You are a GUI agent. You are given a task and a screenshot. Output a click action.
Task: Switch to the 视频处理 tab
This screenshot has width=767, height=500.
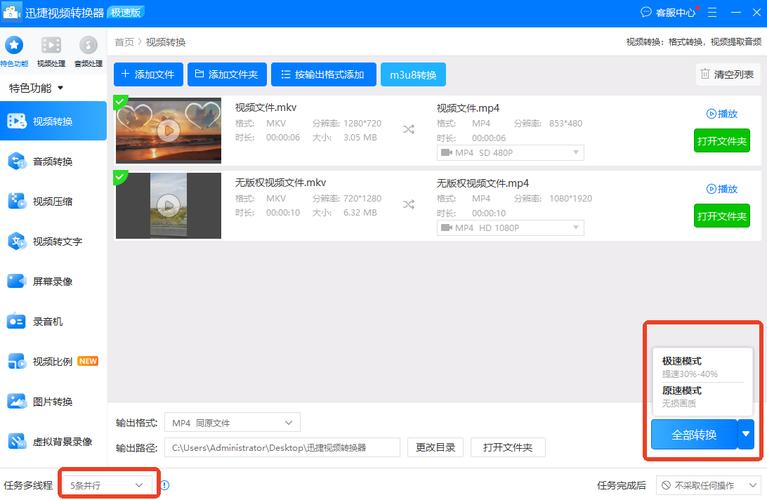click(x=51, y=49)
